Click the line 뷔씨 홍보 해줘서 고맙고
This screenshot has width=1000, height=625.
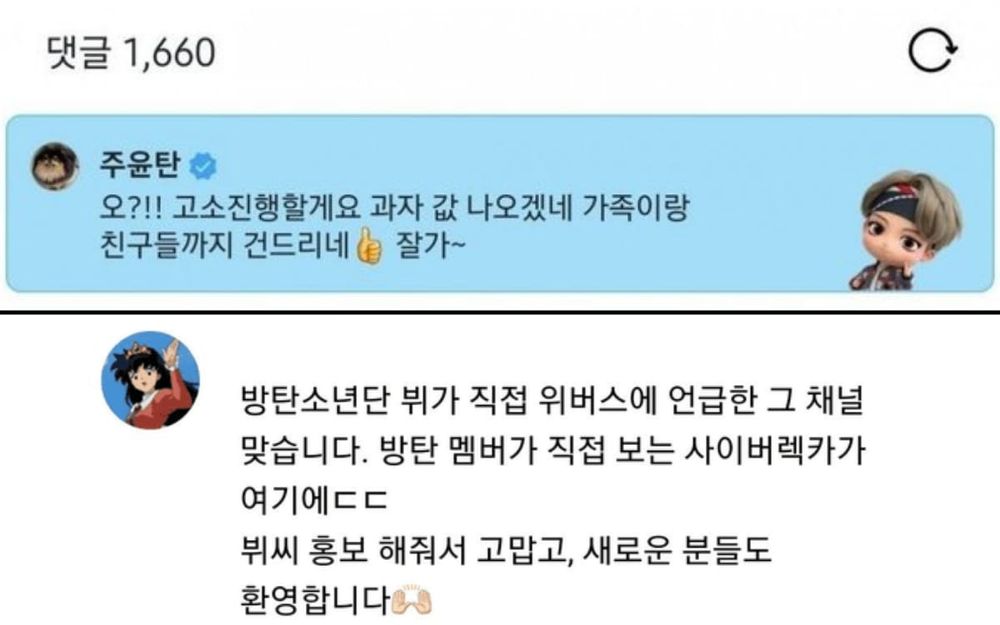(x=506, y=549)
